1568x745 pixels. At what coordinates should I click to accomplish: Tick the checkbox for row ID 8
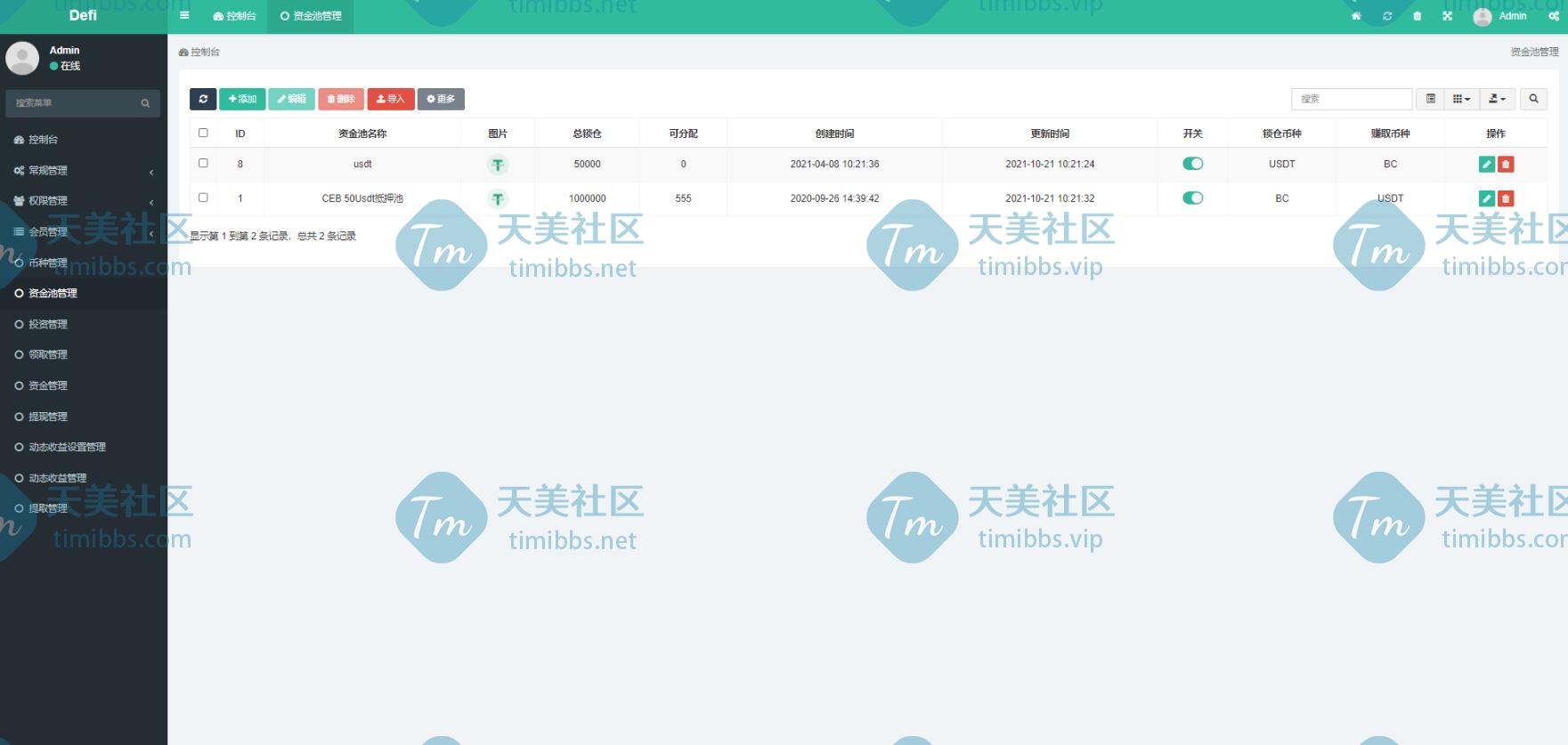203,163
